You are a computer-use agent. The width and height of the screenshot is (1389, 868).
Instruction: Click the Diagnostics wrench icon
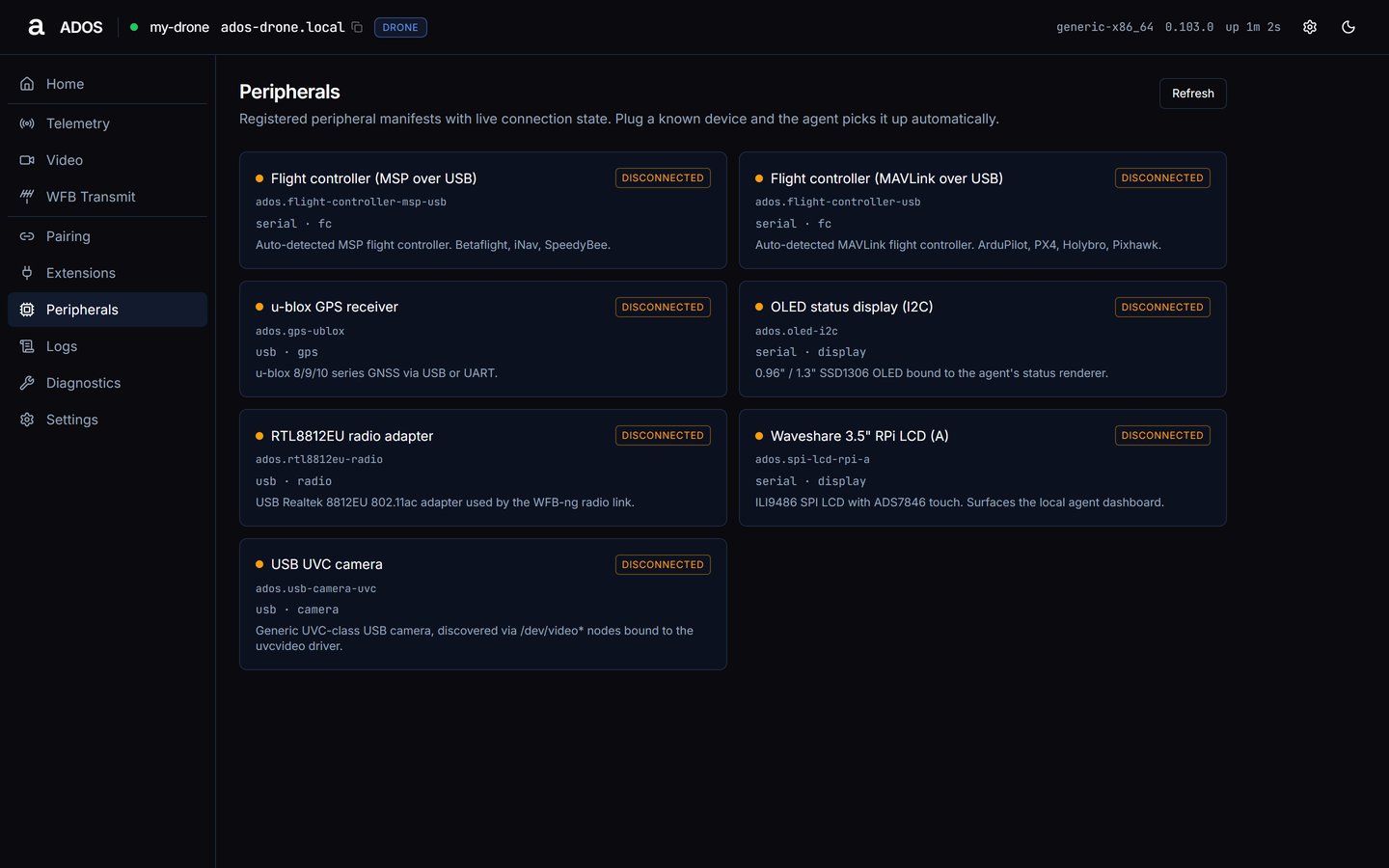pyautogui.click(x=27, y=383)
